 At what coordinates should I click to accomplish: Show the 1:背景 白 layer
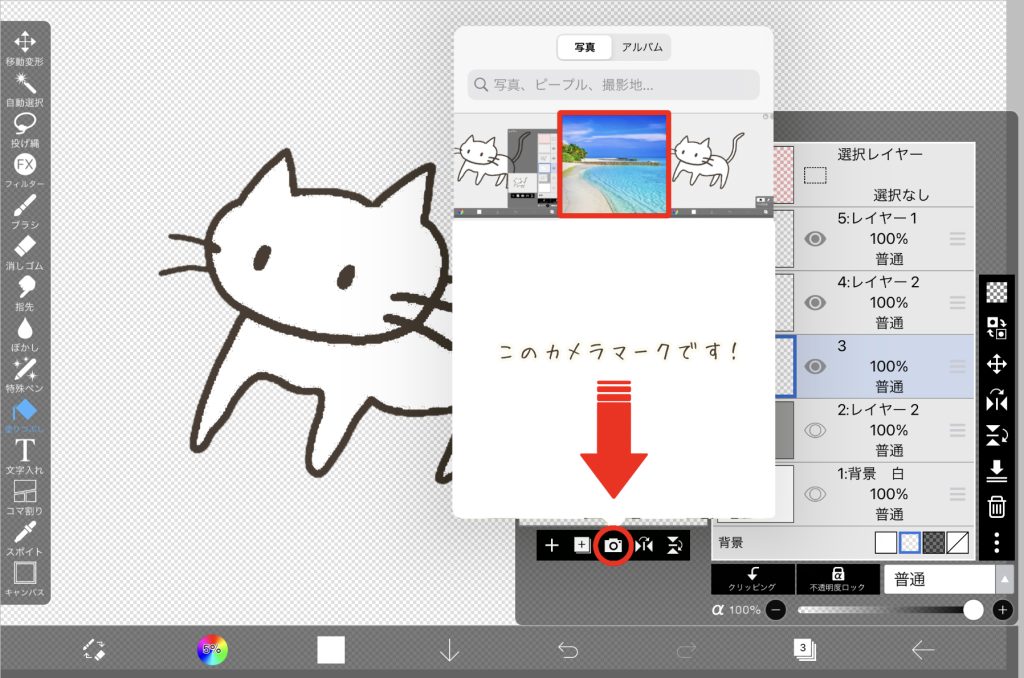(x=816, y=494)
